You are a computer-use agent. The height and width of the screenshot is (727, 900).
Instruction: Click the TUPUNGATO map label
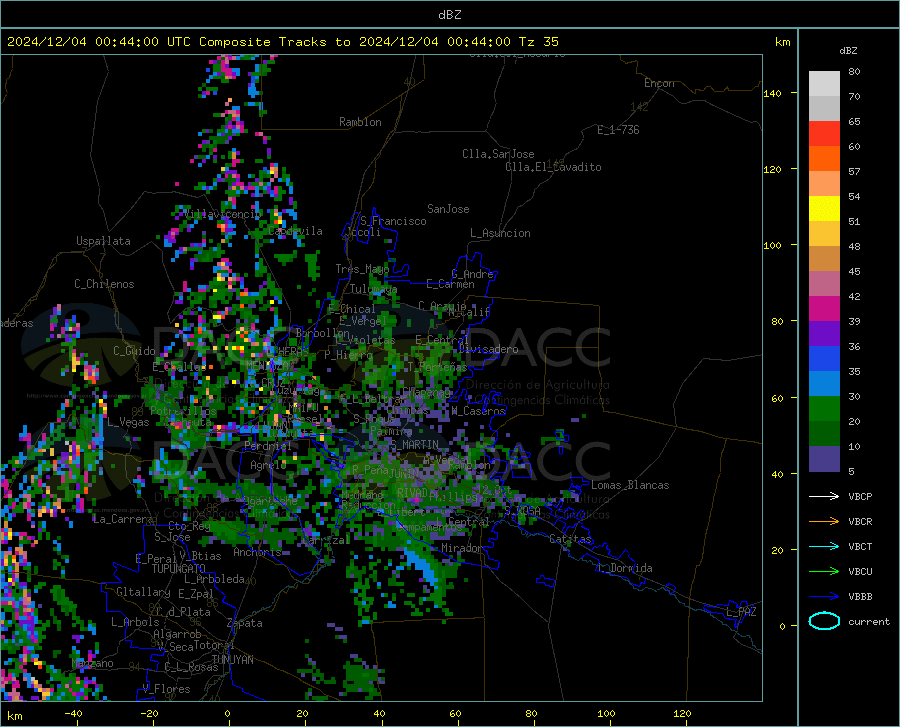(179, 569)
